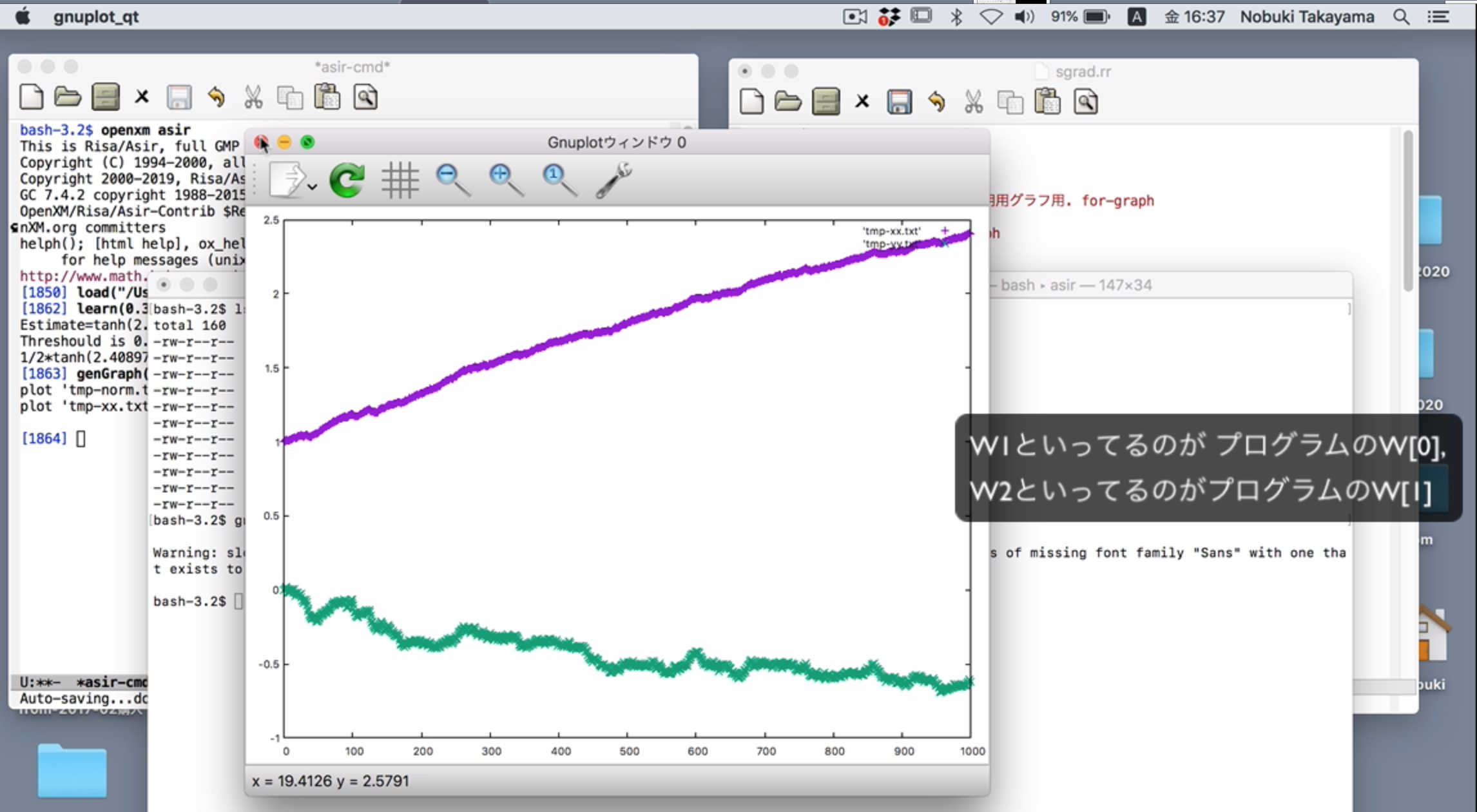This screenshot has width=1477, height=812.
Task: Click the Wi-Fi status icon in menu bar
Action: click(991, 17)
